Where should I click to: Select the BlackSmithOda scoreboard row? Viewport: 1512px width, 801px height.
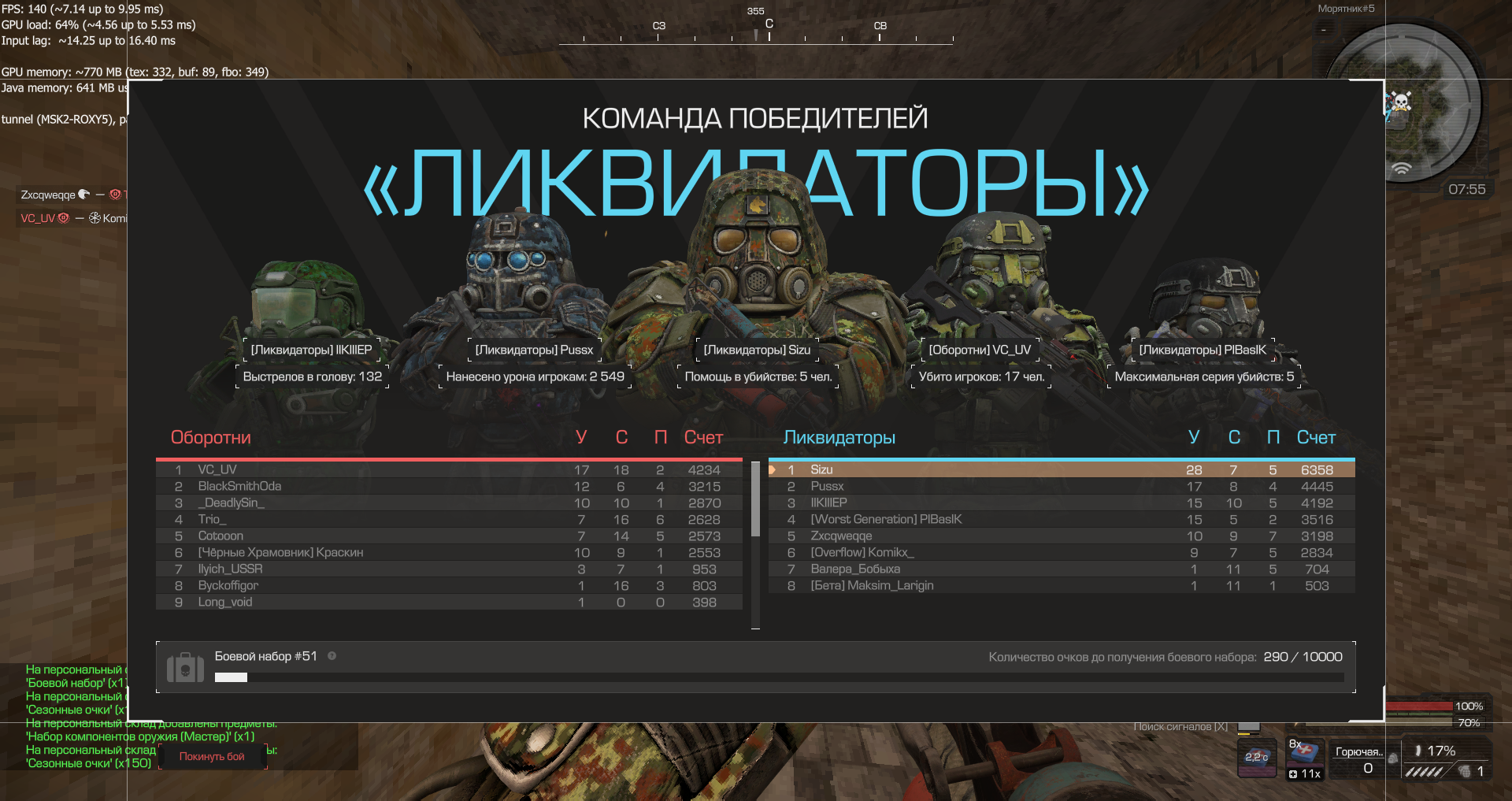click(449, 487)
